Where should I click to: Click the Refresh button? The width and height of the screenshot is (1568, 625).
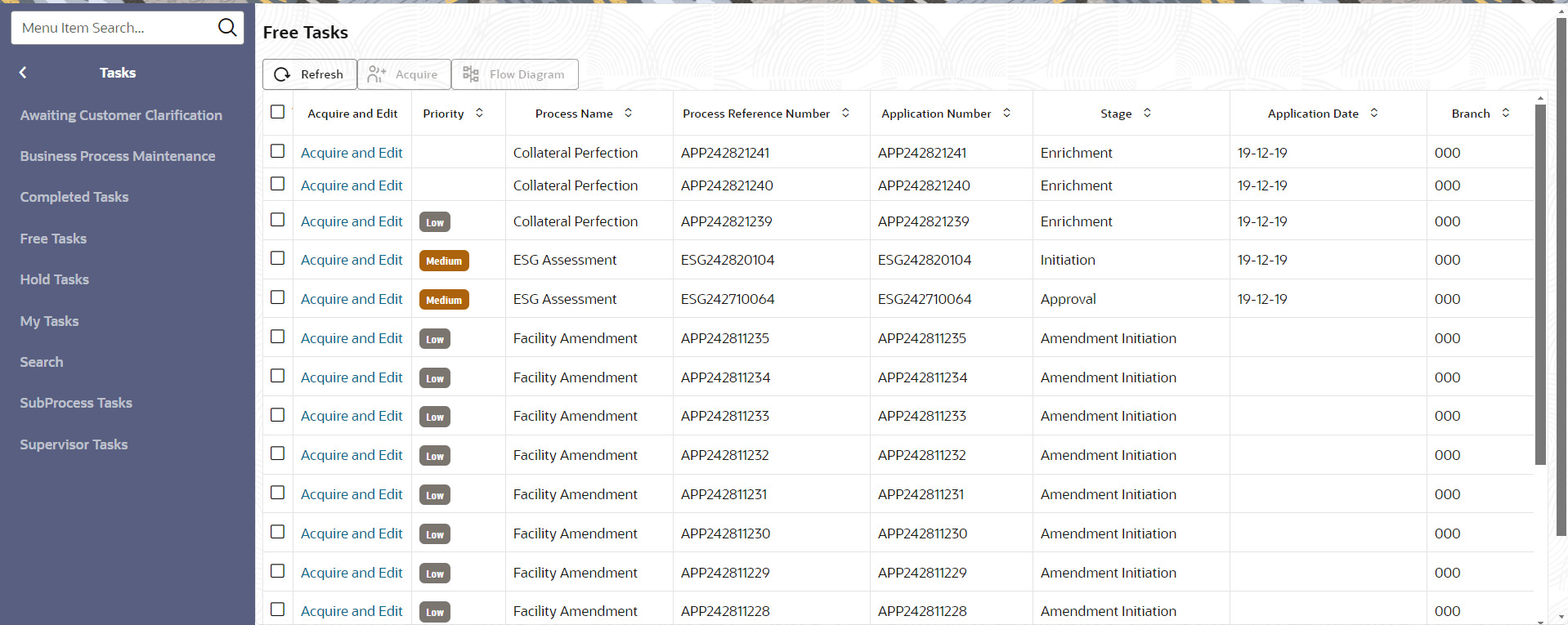tap(309, 74)
